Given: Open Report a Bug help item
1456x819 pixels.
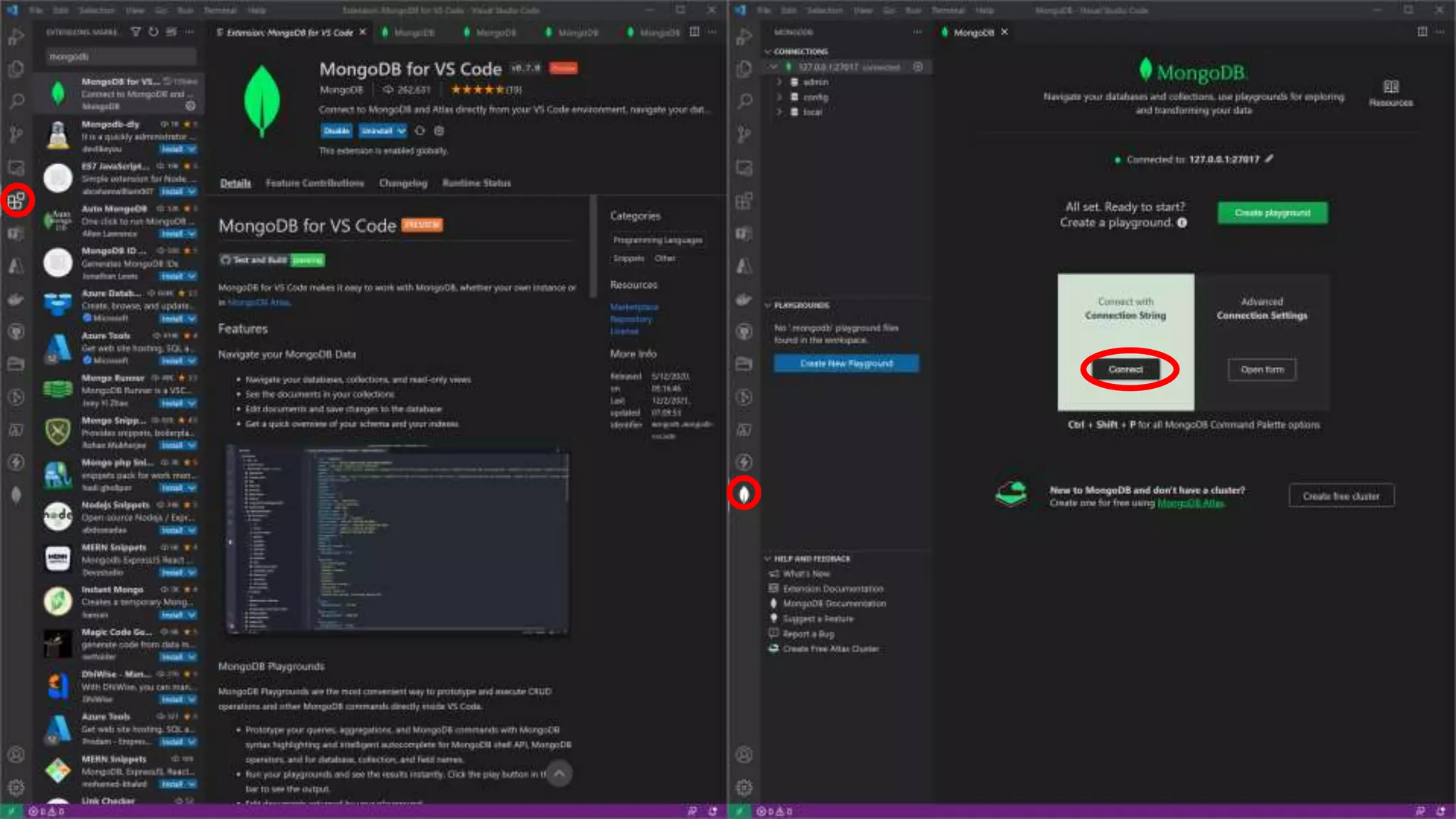Looking at the screenshot, I should 808,633.
